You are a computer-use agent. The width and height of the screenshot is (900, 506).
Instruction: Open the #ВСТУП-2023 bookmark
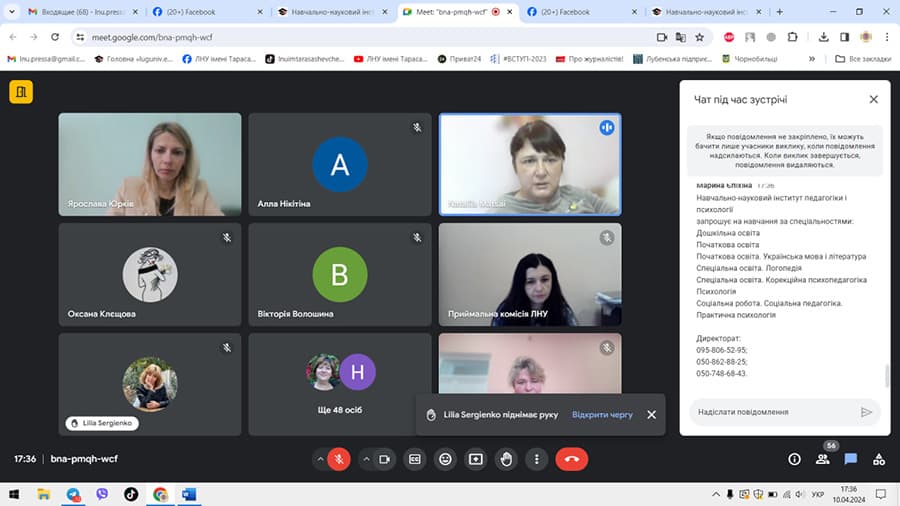tap(518, 59)
